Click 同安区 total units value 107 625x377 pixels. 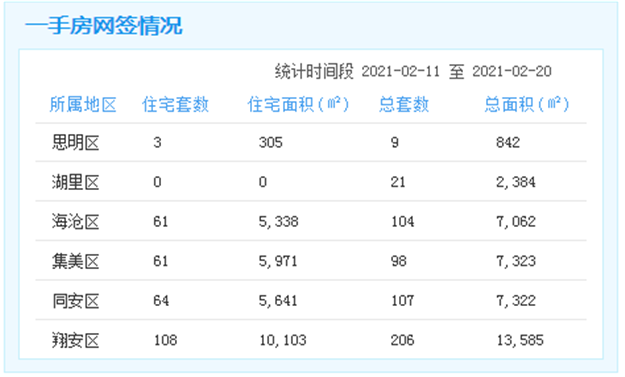402,300
